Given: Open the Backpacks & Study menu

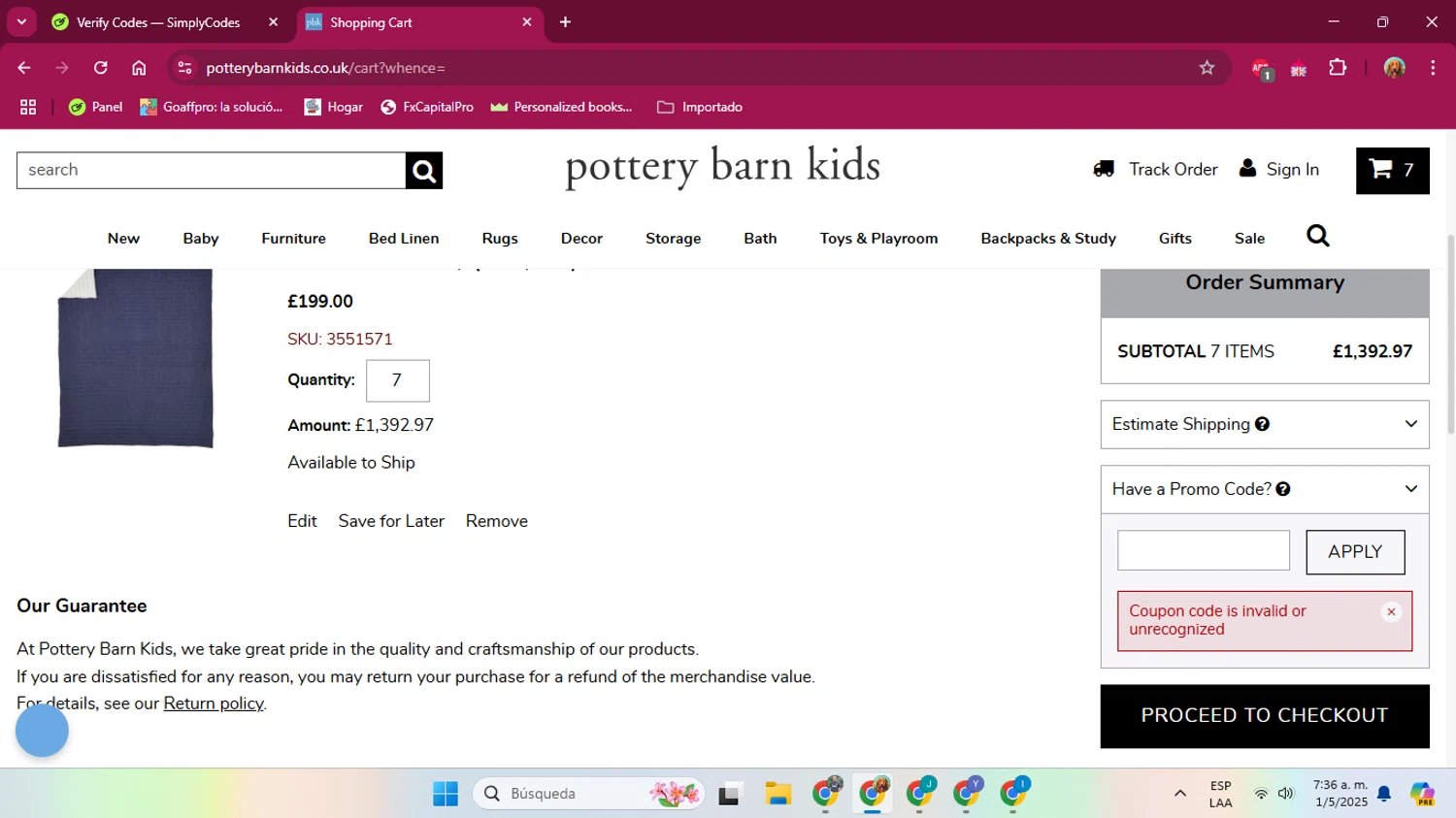Looking at the screenshot, I should pos(1048,239).
